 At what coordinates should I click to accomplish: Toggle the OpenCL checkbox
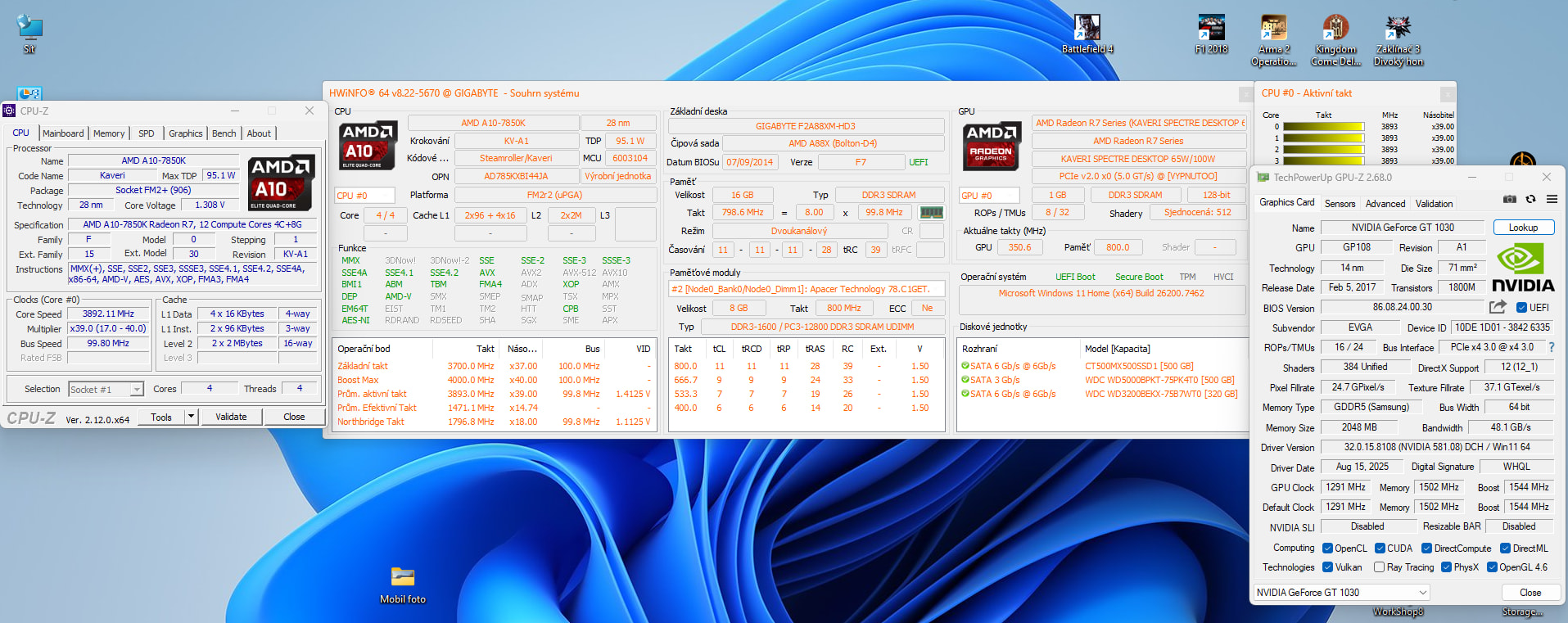pyautogui.click(x=1326, y=549)
